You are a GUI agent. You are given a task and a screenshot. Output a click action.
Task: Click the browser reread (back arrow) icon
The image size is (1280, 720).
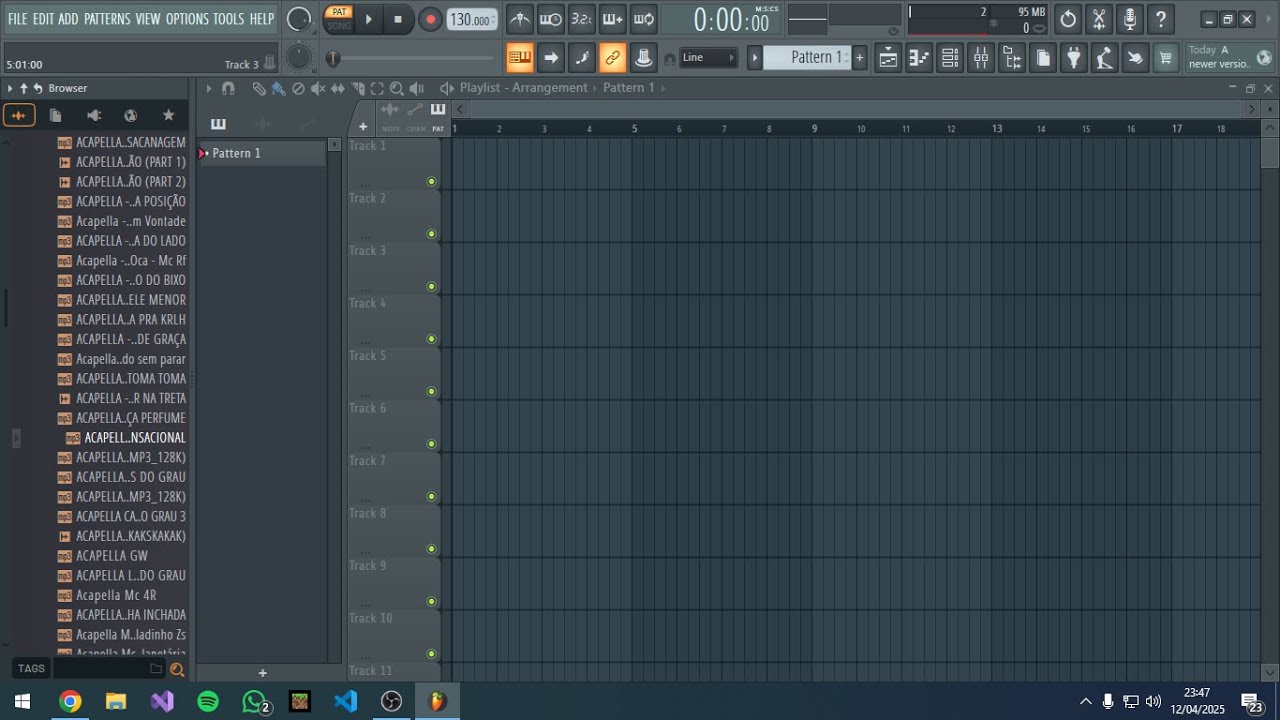coord(38,88)
